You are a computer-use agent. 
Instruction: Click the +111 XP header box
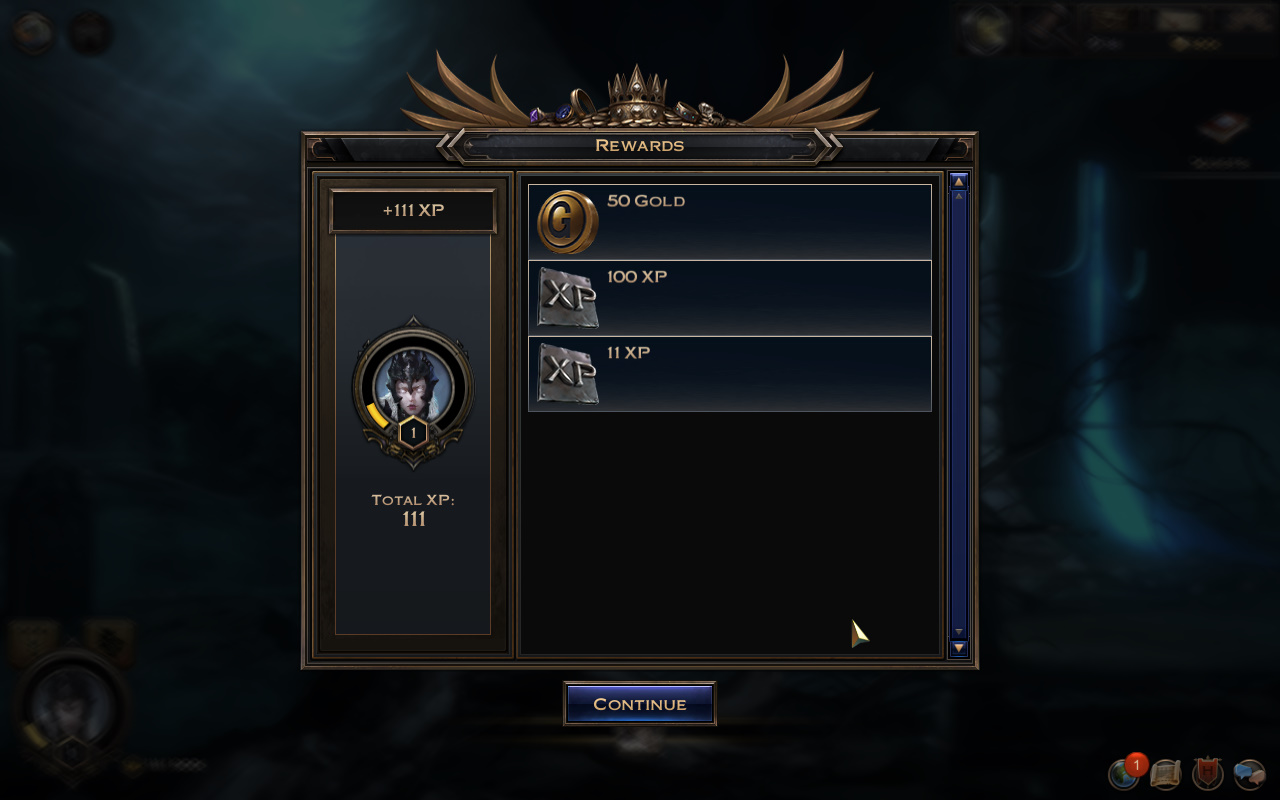413,211
